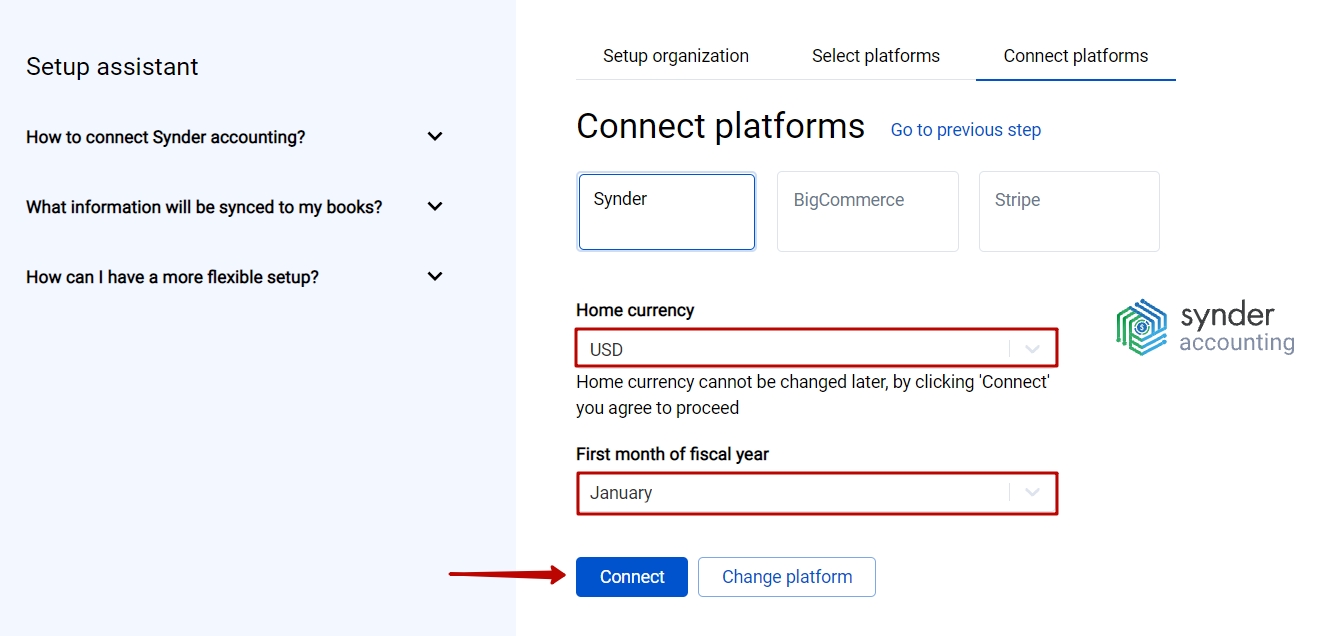Expand 'How can I have a more flexible setup?' chevron
The height and width of the screenshot is (636, 1330).
(x=435, y=276)
